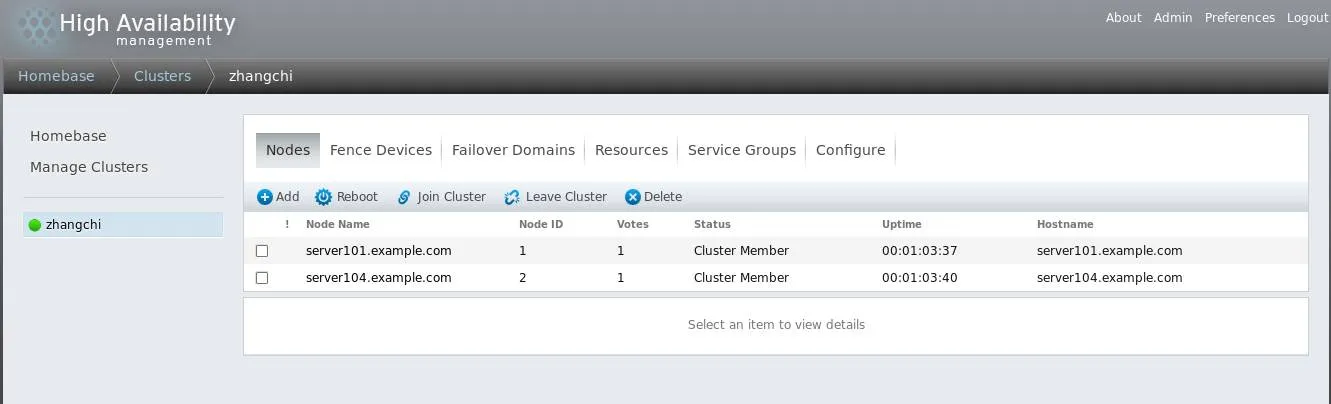Log out using the Logout link

click(x=1307, y=18)
